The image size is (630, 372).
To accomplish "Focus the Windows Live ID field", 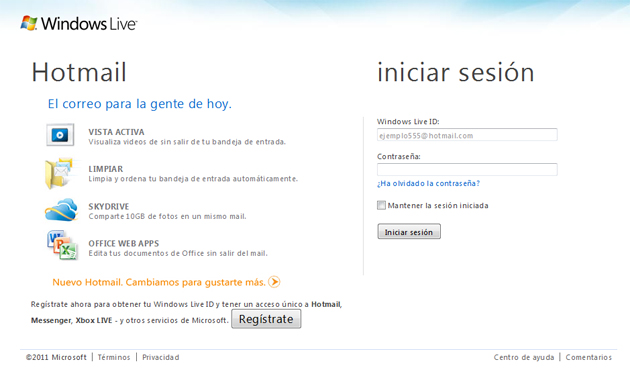I will [467, 135].
